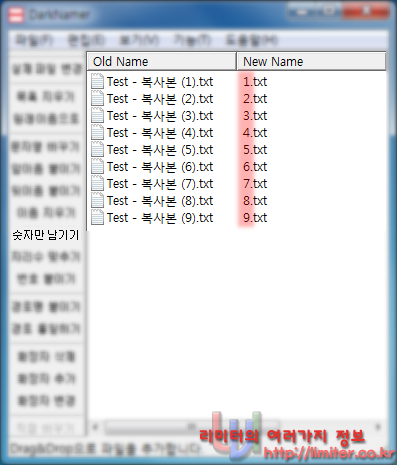Click the file icon of Test - 복사본 (6).txt
This screenshot has height=465, width=397.
coord(97,167)
